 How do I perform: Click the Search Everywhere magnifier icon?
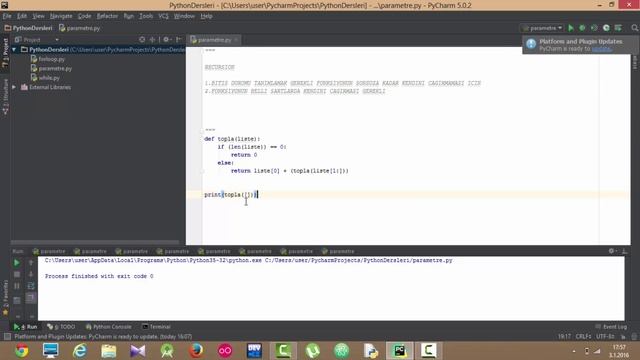[x=634, y=28]
